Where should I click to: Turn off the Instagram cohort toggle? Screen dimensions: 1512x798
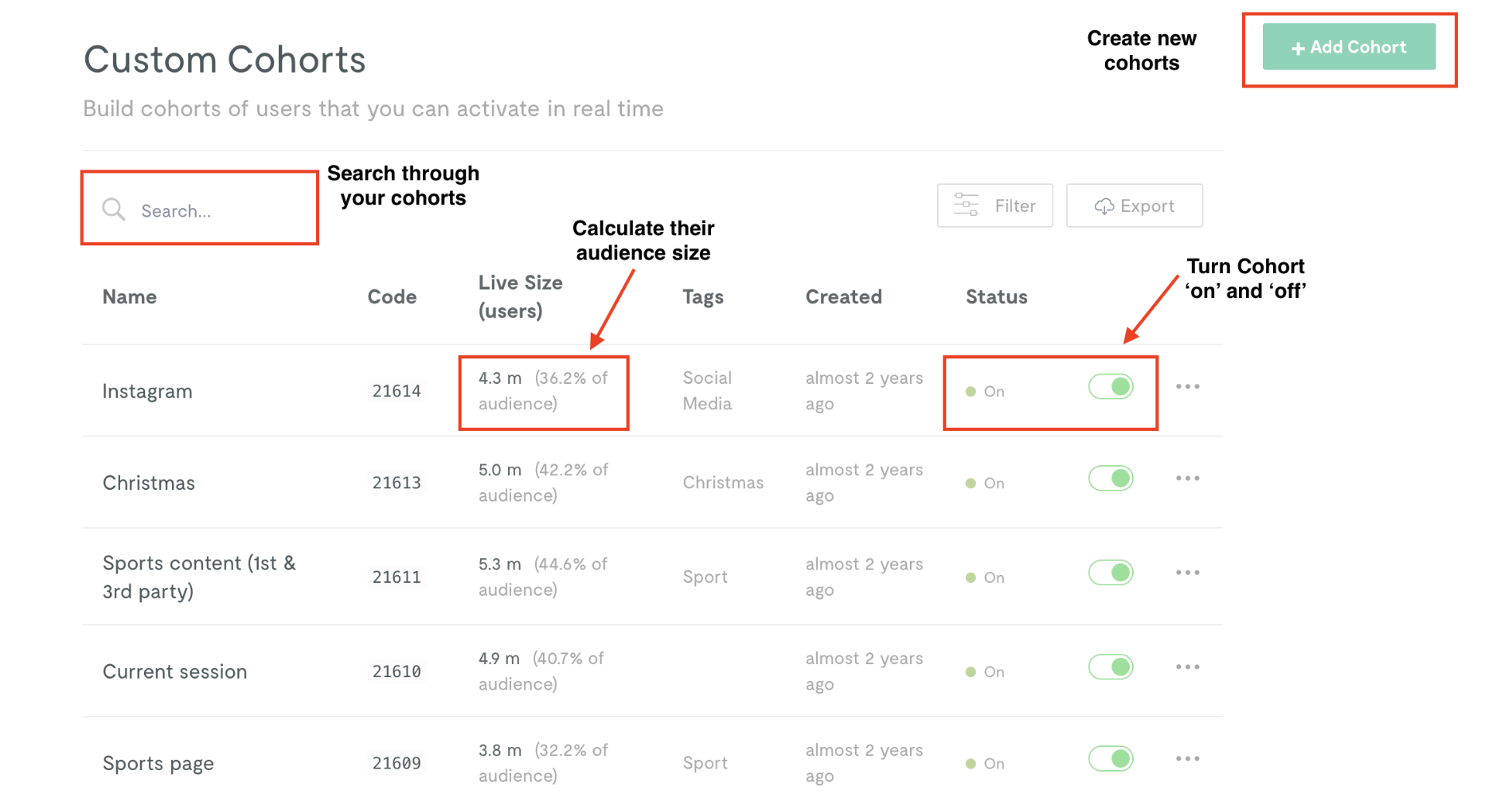click(1111, 385)
